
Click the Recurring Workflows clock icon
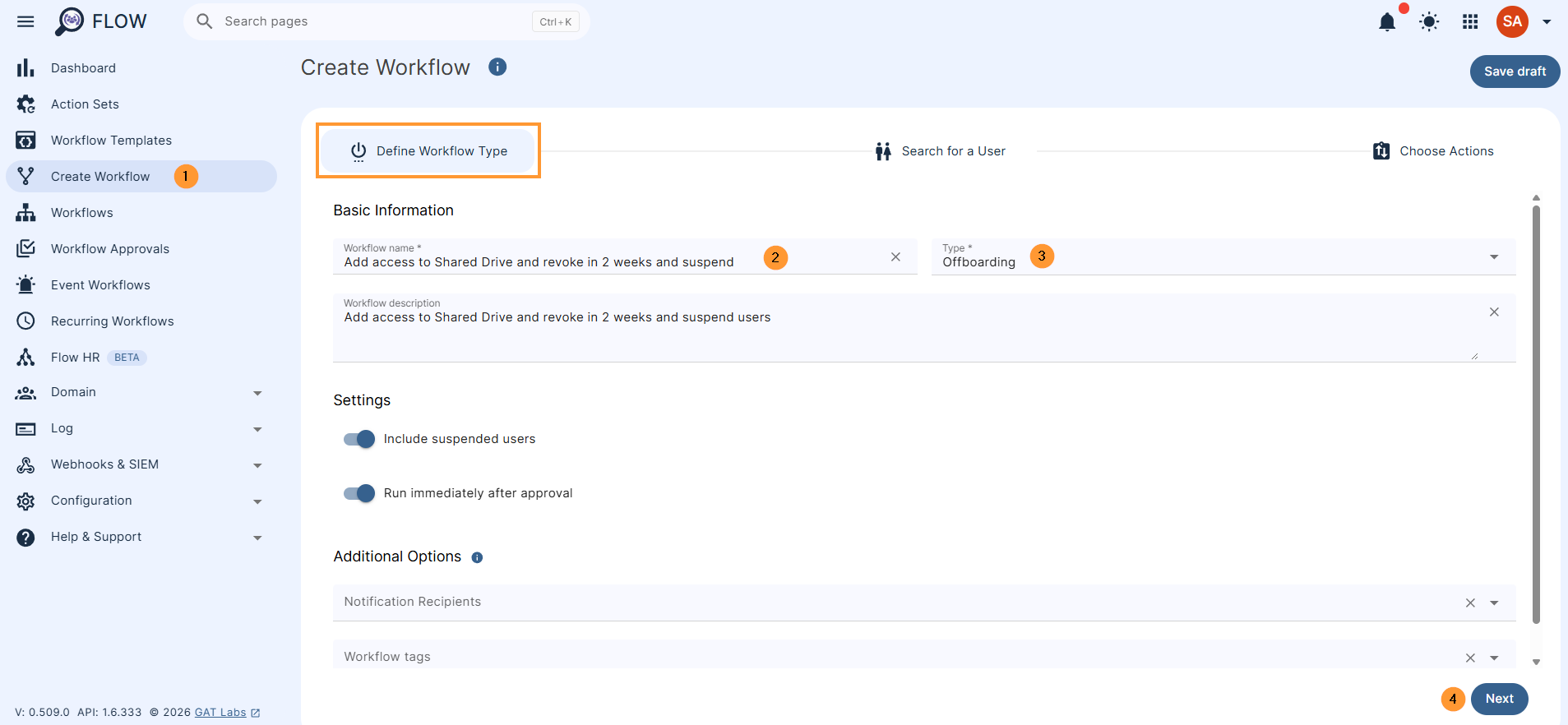coord(25,321)
